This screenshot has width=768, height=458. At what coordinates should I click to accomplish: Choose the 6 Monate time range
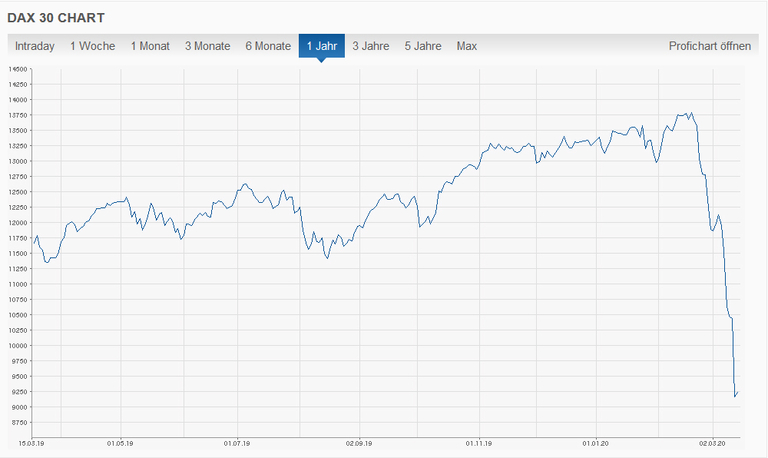click(x=268, y=46)
